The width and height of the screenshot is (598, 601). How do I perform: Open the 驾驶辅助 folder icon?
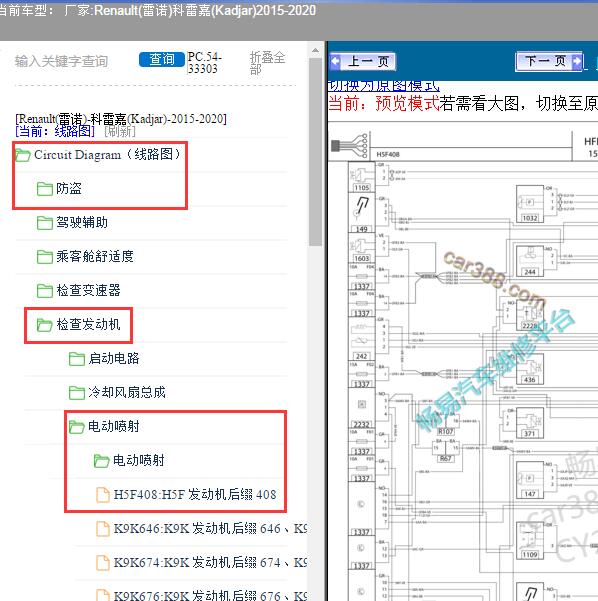click(x=45, y=223)
